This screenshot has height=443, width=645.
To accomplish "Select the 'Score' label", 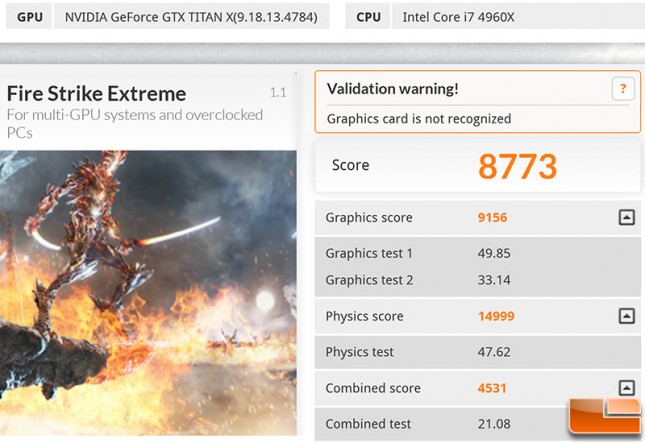I will click(350, 165).
